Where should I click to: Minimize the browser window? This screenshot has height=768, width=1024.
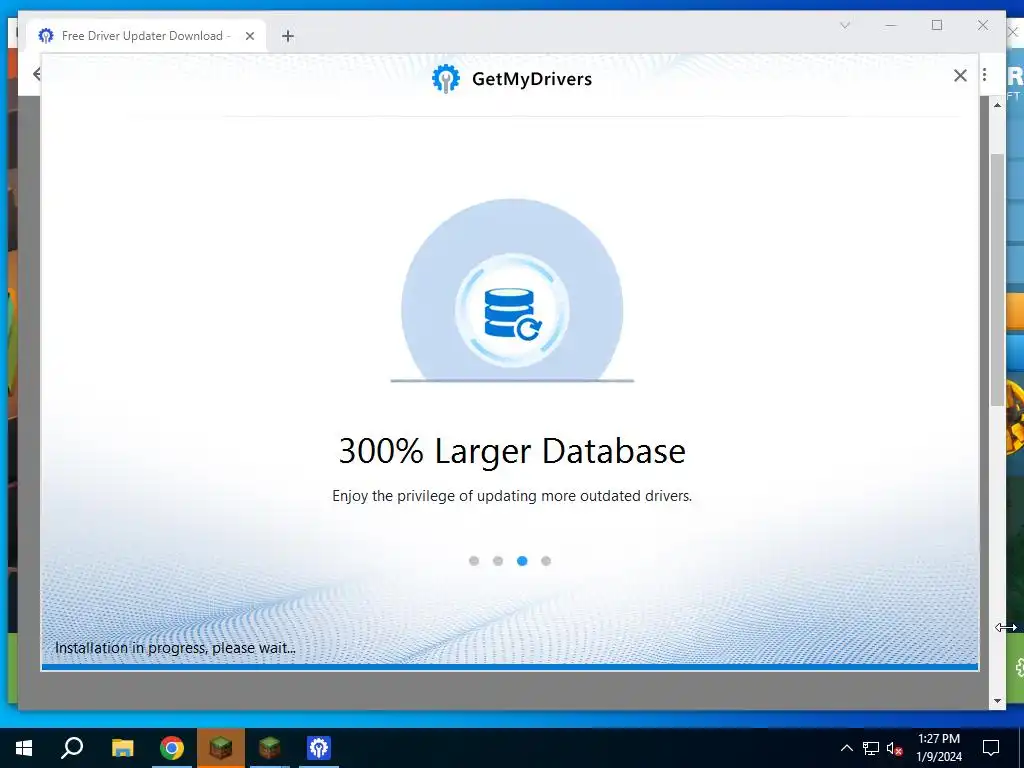(x=891, y=25)
